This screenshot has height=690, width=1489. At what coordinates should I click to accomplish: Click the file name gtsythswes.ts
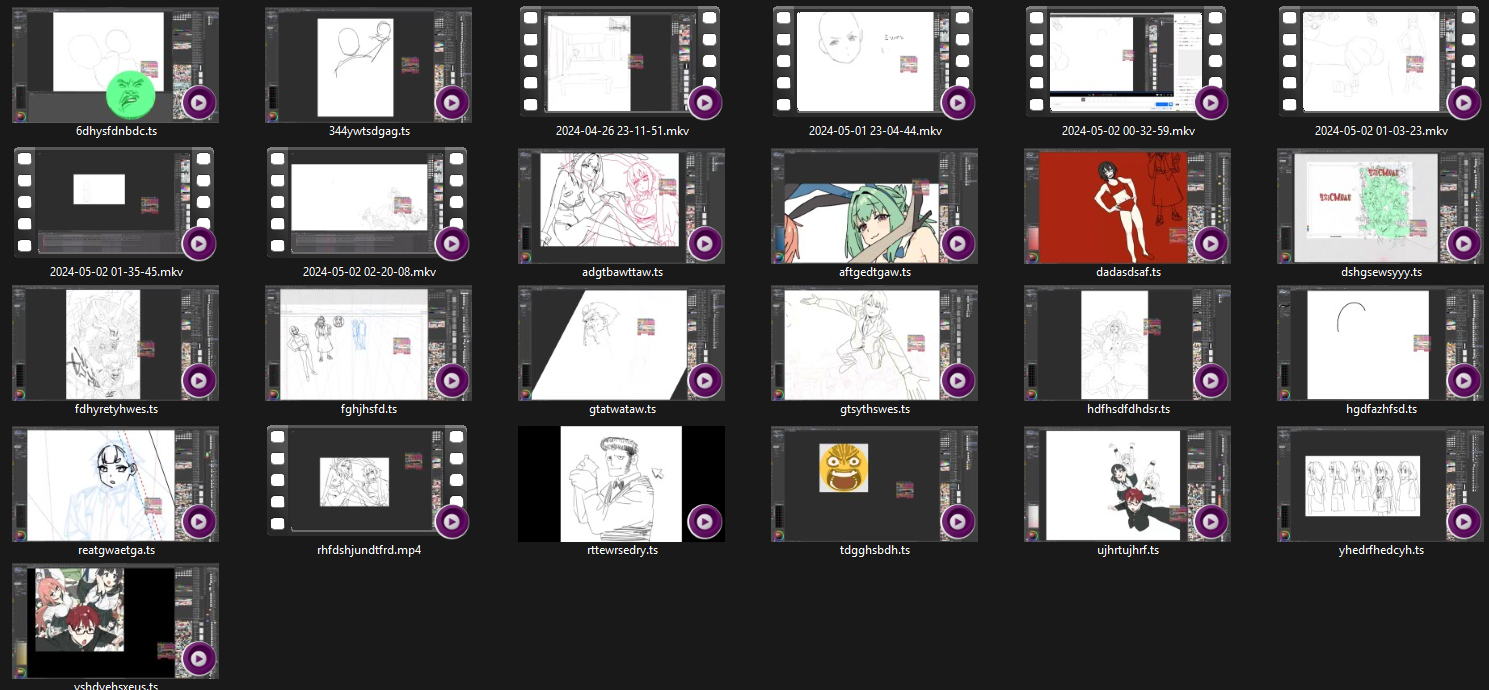point(875,409)
